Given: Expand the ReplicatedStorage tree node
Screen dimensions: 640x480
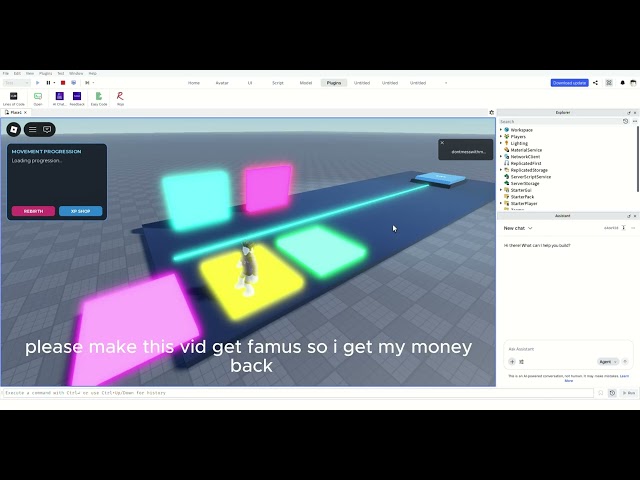Looking at the screenshot, I should point(501,170).
